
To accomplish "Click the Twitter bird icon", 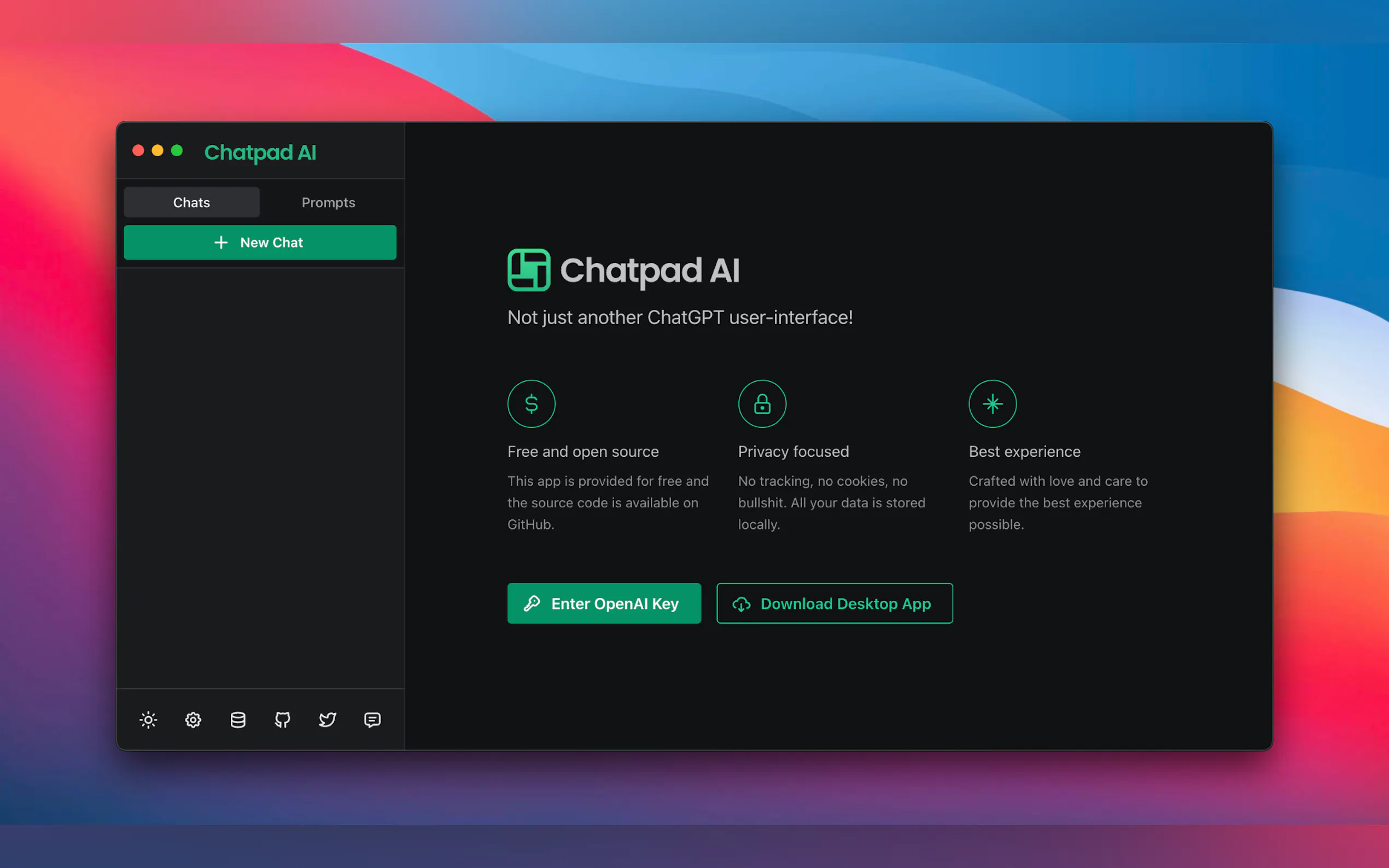I will [x=328, y=719].
